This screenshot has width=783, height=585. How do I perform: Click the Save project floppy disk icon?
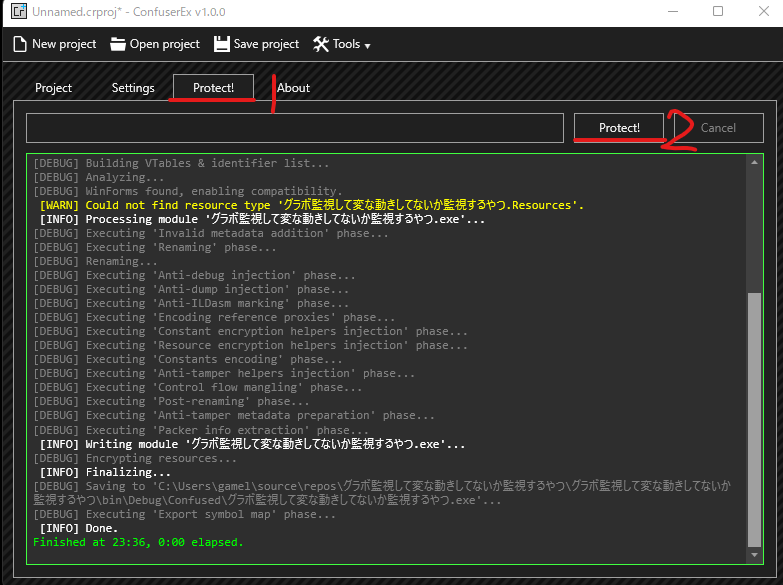point(222,44)
